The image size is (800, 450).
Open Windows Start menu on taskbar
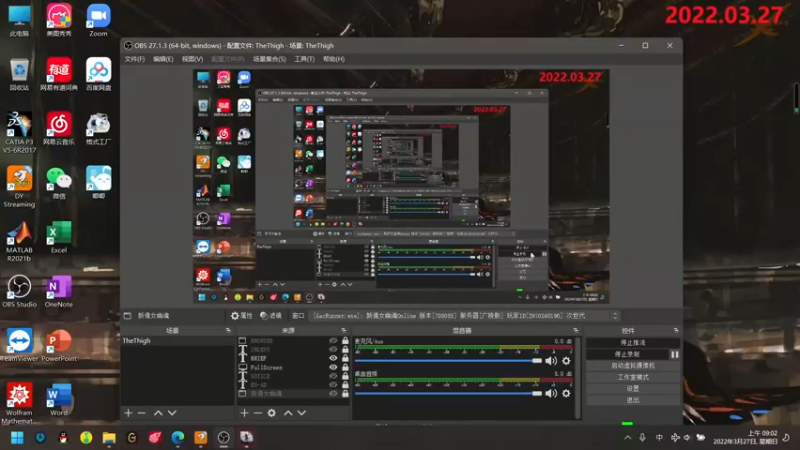click(x=17, y=438)
